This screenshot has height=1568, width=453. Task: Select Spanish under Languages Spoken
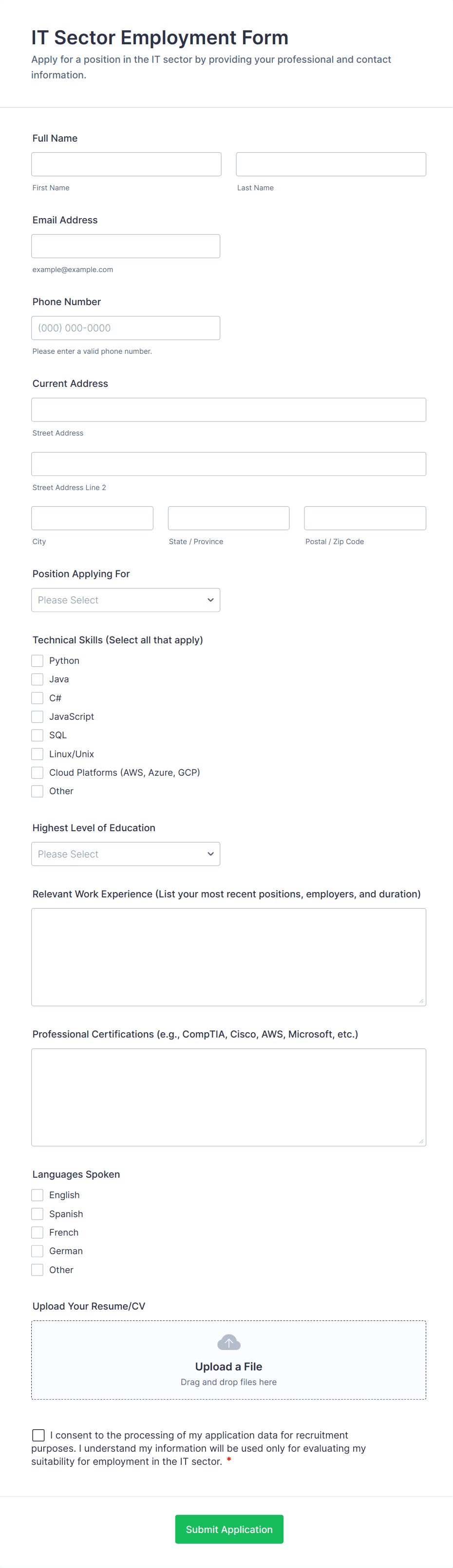(x=37, y=1213)
